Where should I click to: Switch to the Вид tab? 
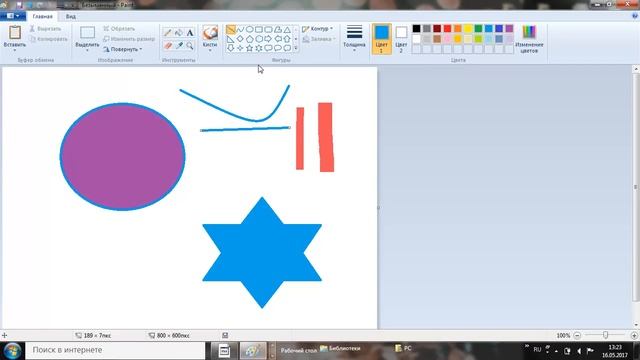71,16
